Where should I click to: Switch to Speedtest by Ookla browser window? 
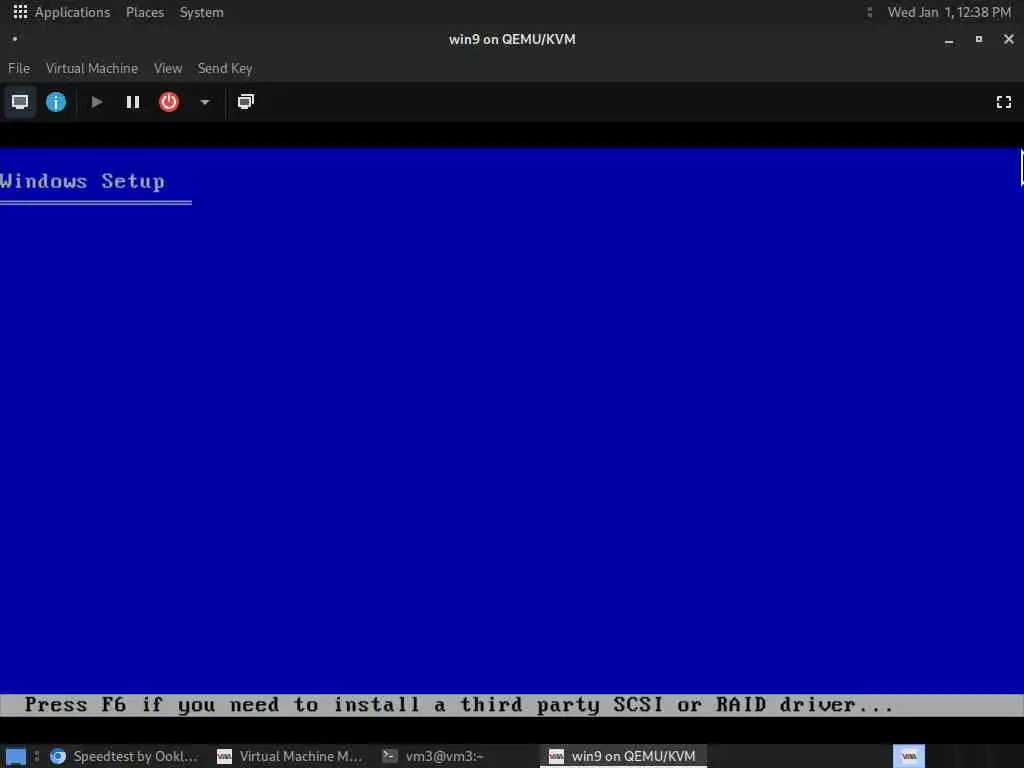(124, 756)
